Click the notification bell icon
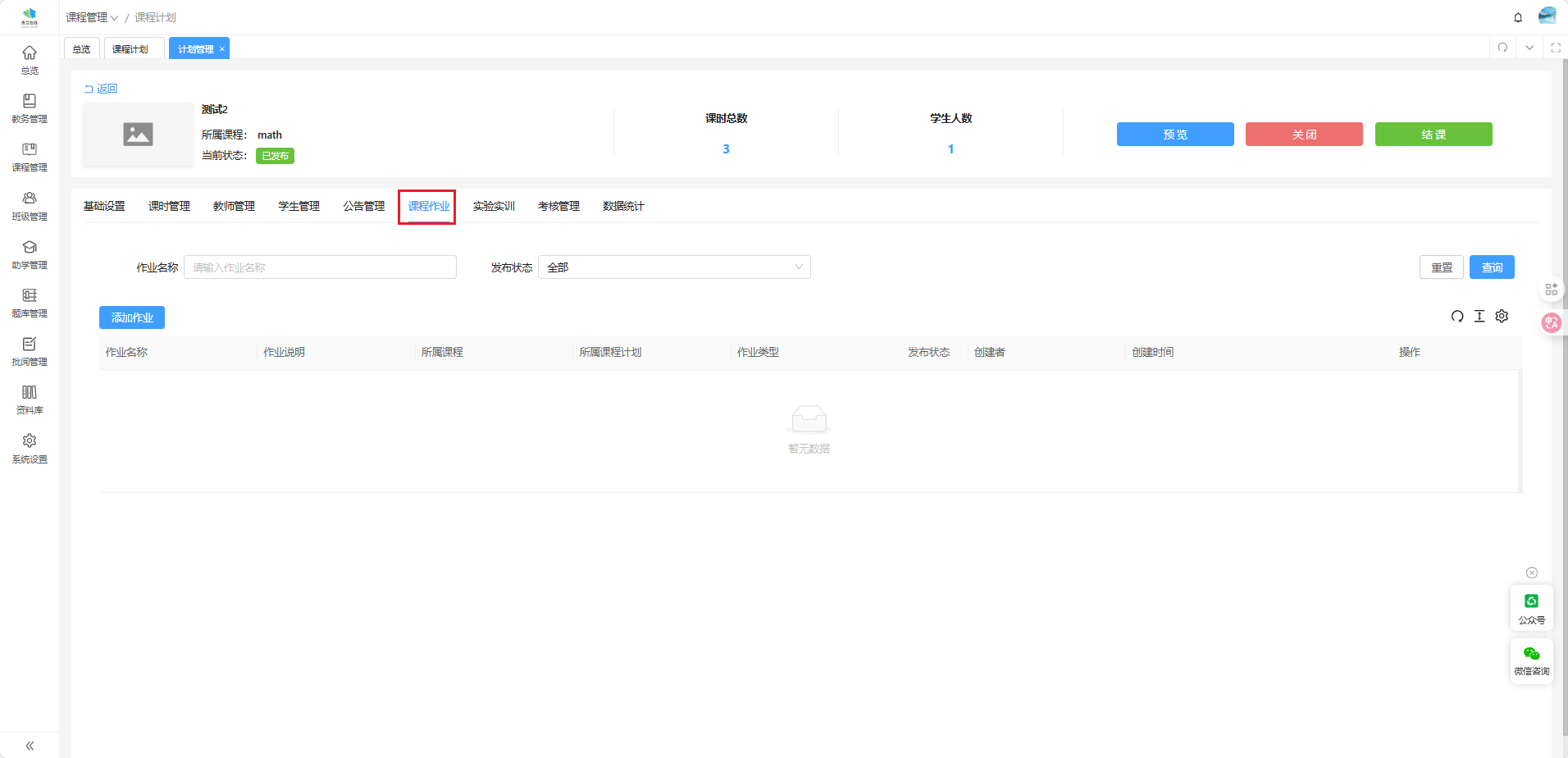The height and width of the screenshot is (758, 1568). point(1518,17)
